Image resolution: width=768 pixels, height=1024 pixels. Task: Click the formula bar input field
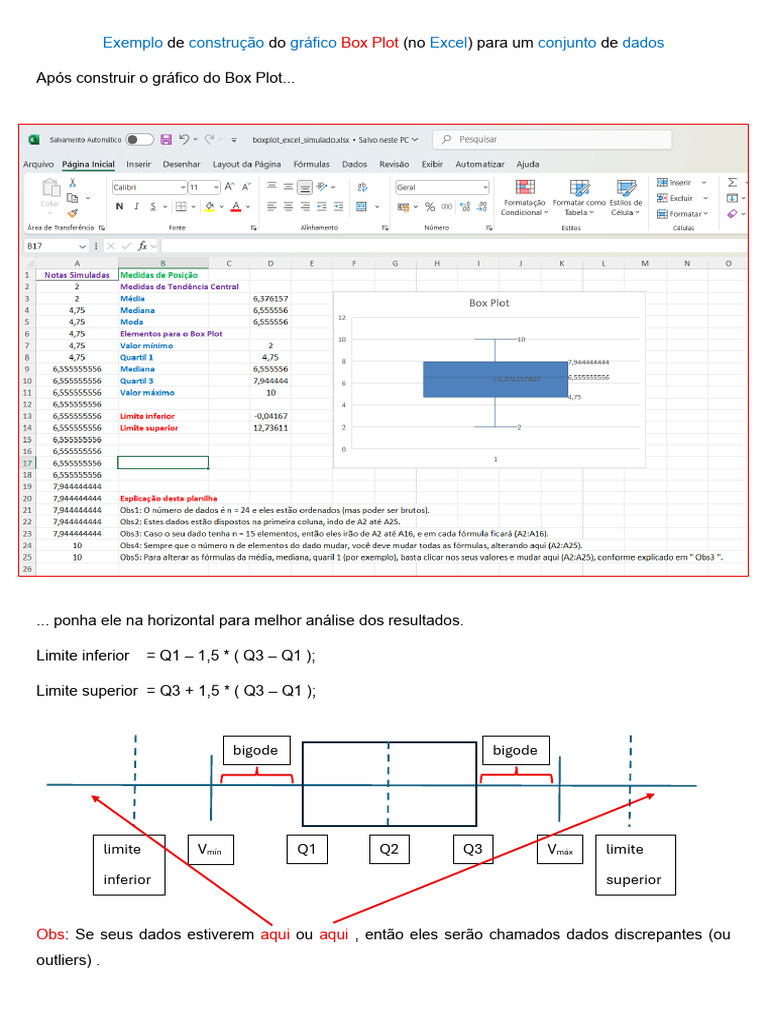pos(454,246)
